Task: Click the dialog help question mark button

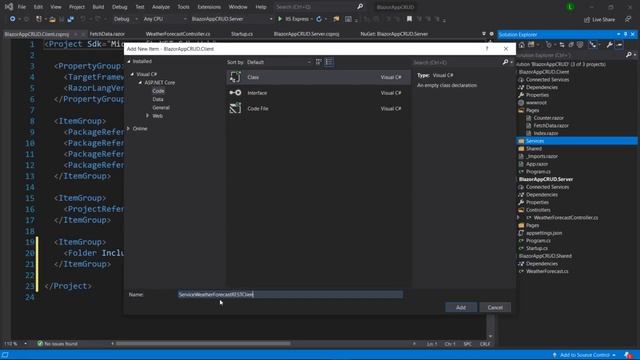Action: (487, 49)
